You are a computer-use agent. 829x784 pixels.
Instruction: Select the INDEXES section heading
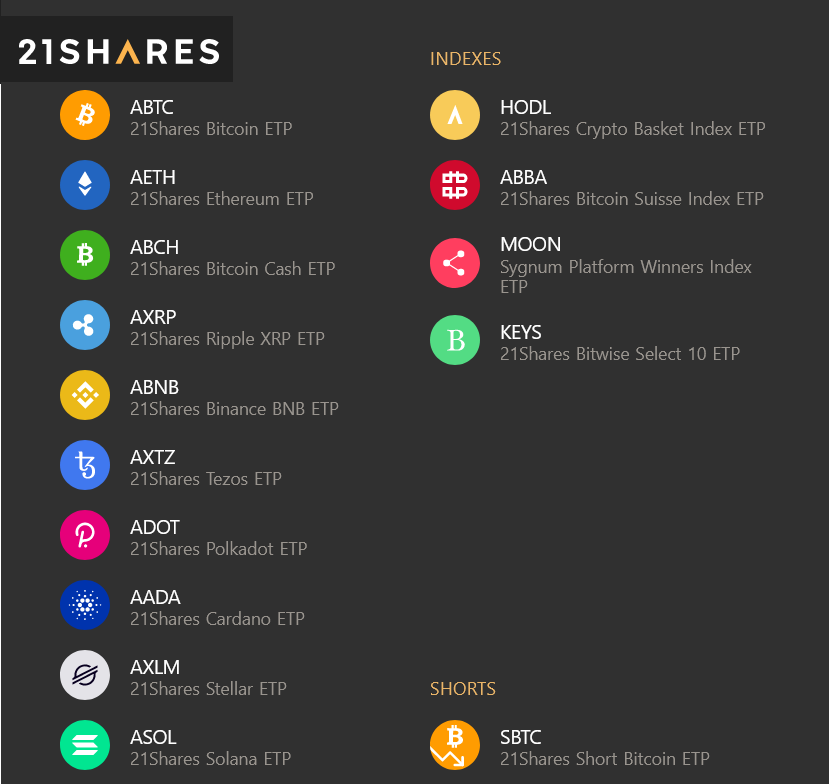[x=465, y=59]
